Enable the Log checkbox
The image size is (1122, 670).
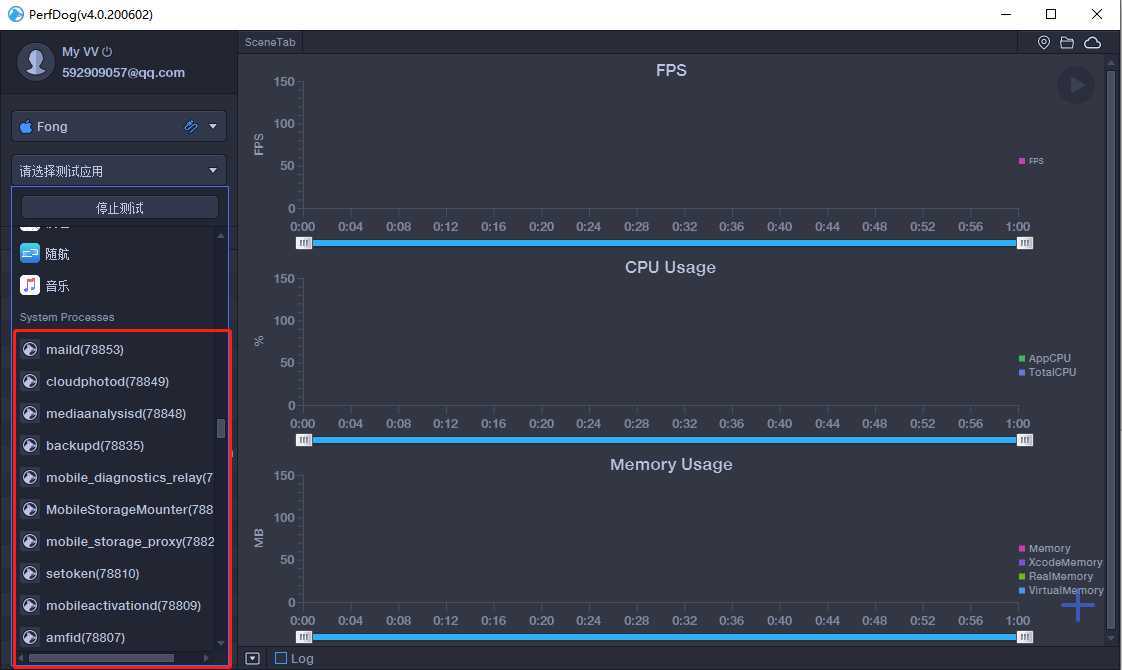[x=281, y=658]
